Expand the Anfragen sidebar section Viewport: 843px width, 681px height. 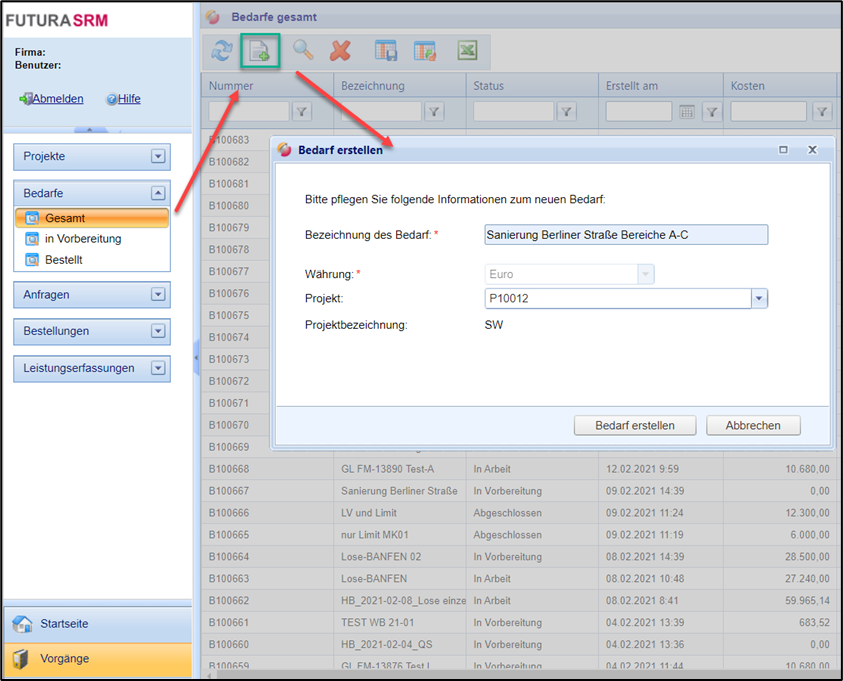pyautogui.click(x=157, y=295)
